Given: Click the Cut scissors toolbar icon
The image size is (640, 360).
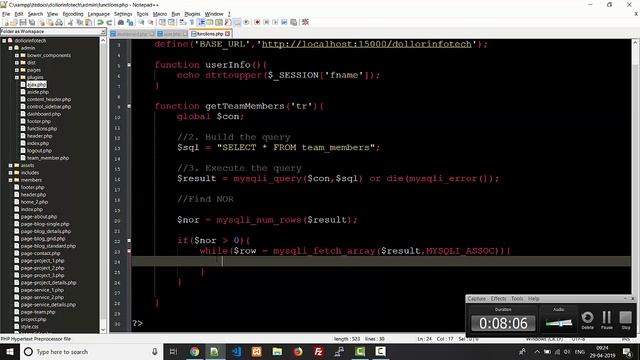Looking at the screenshot, I should [70, 22].
